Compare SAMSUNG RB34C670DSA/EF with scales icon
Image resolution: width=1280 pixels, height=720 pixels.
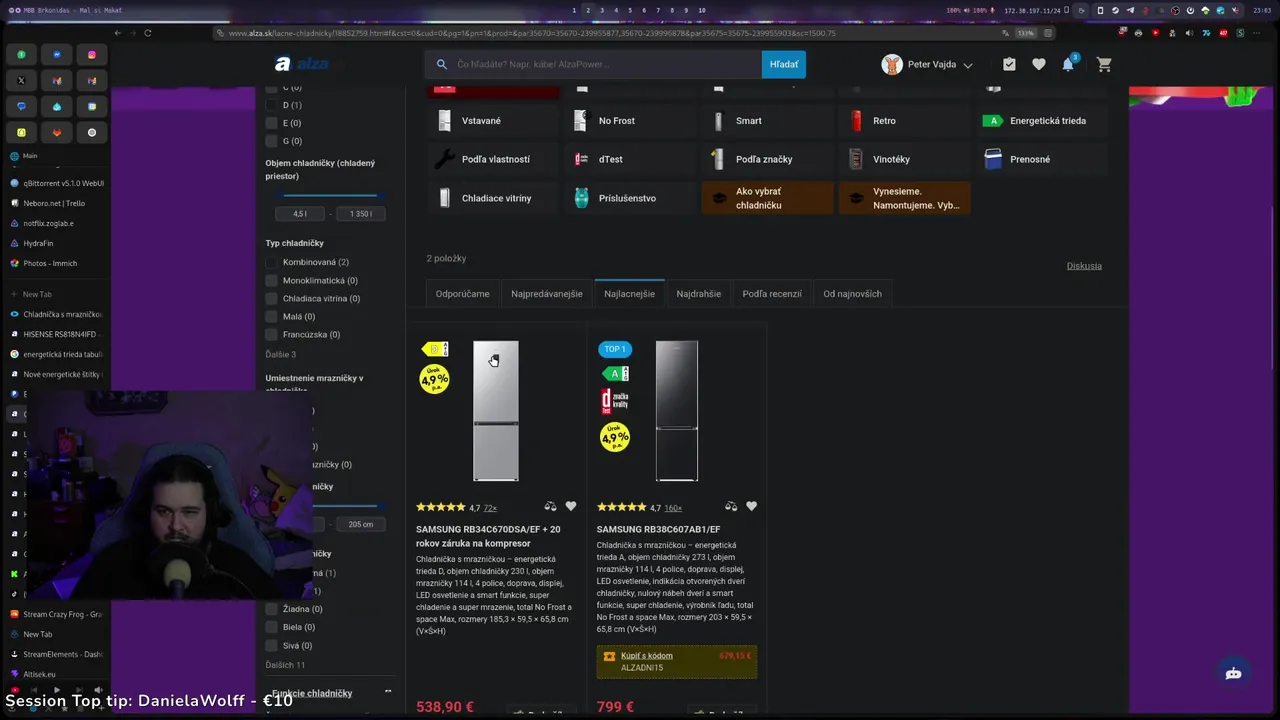click(550, 507)
